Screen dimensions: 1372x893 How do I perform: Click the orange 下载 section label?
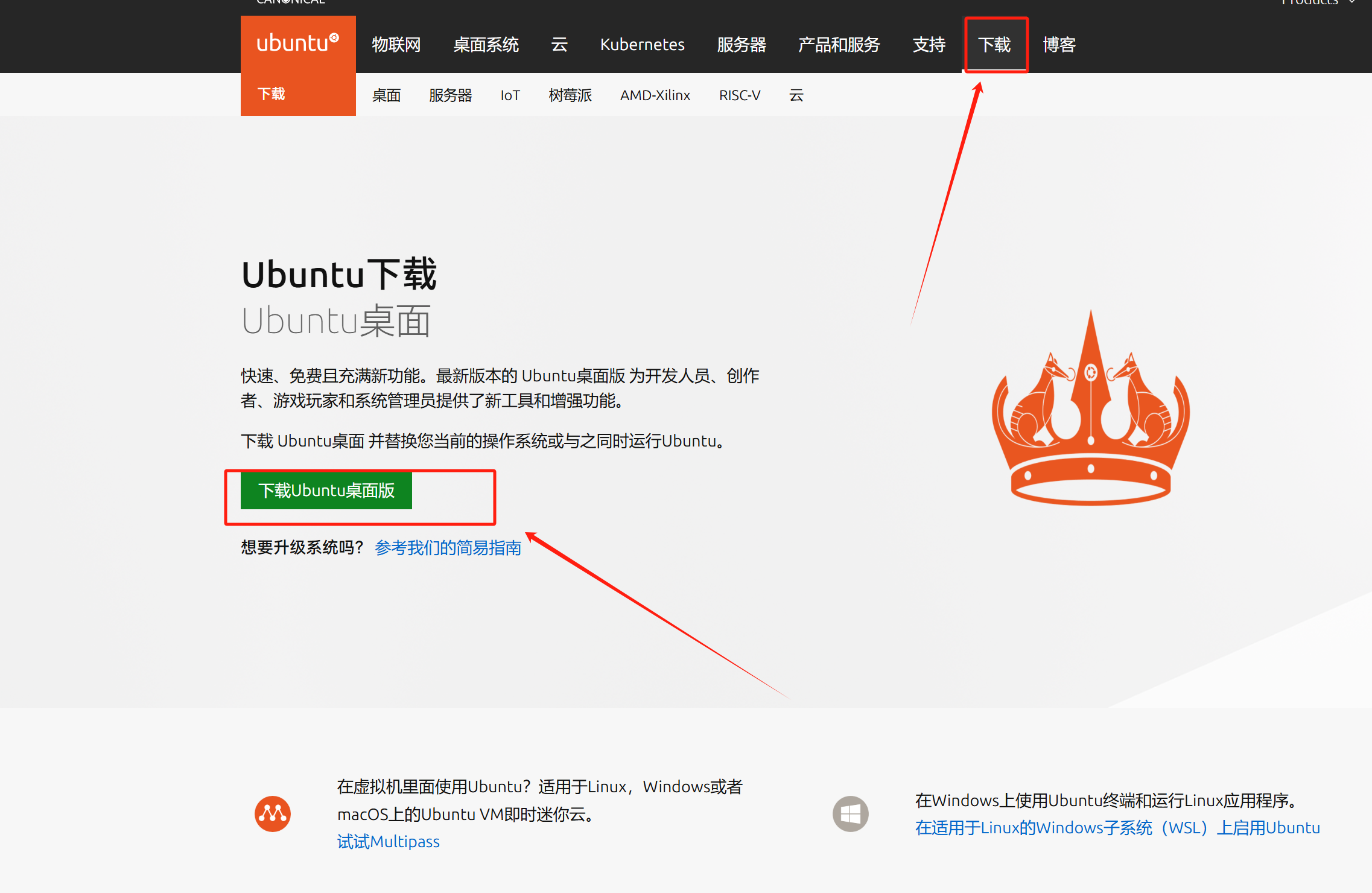pos(272,94)
